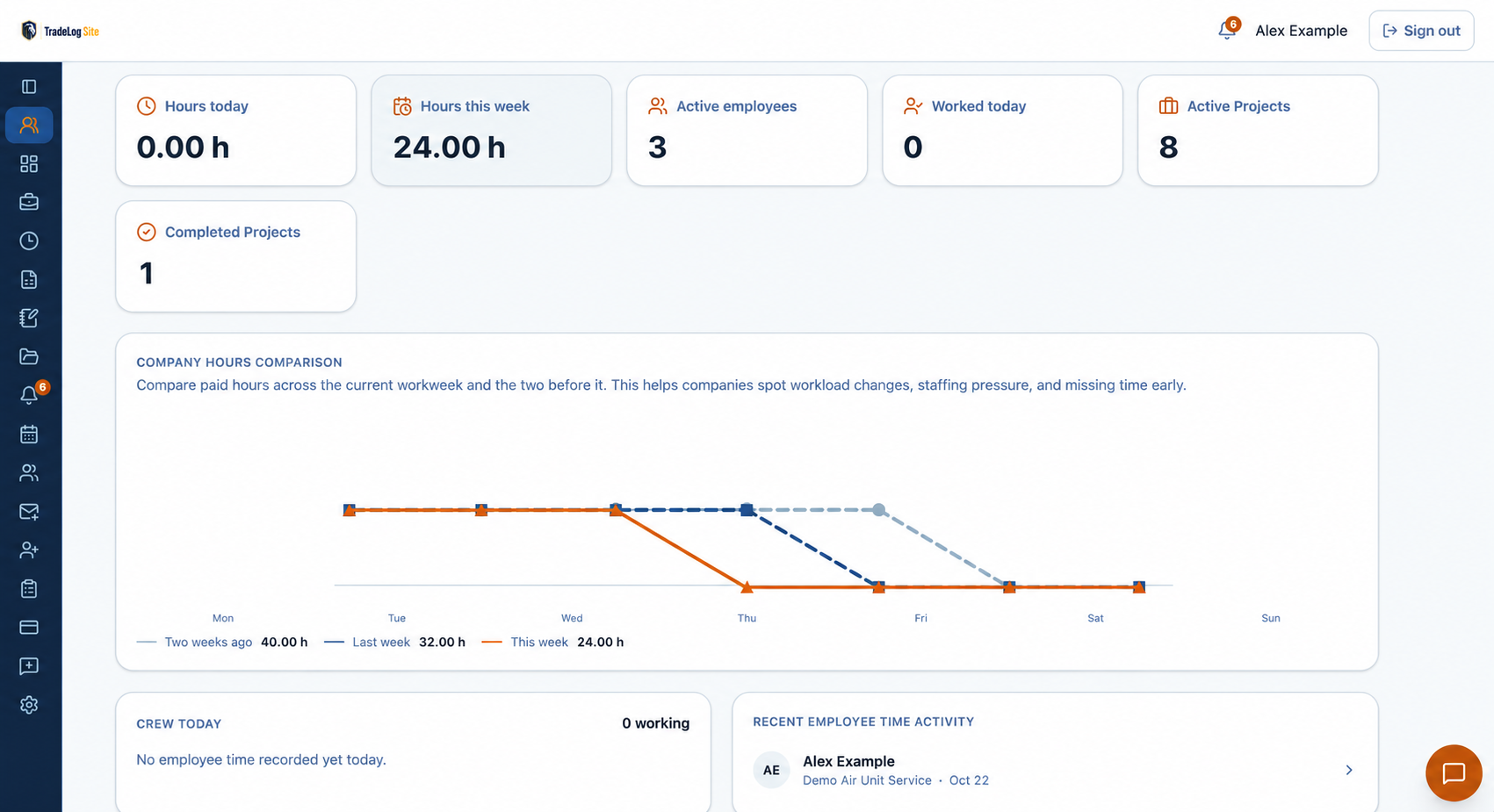Screen dimensions: 1494x812
Task: Open the dashboard grid icon in sidebar
Action: click(29, 163)
